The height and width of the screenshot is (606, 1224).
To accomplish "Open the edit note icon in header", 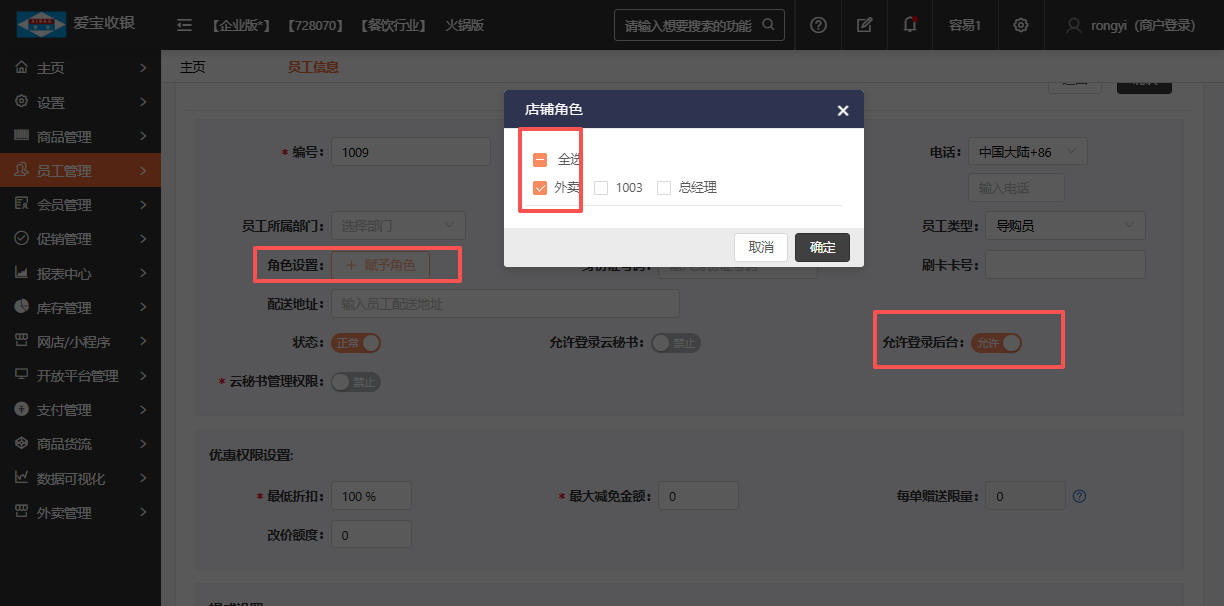I will [864, 25].
